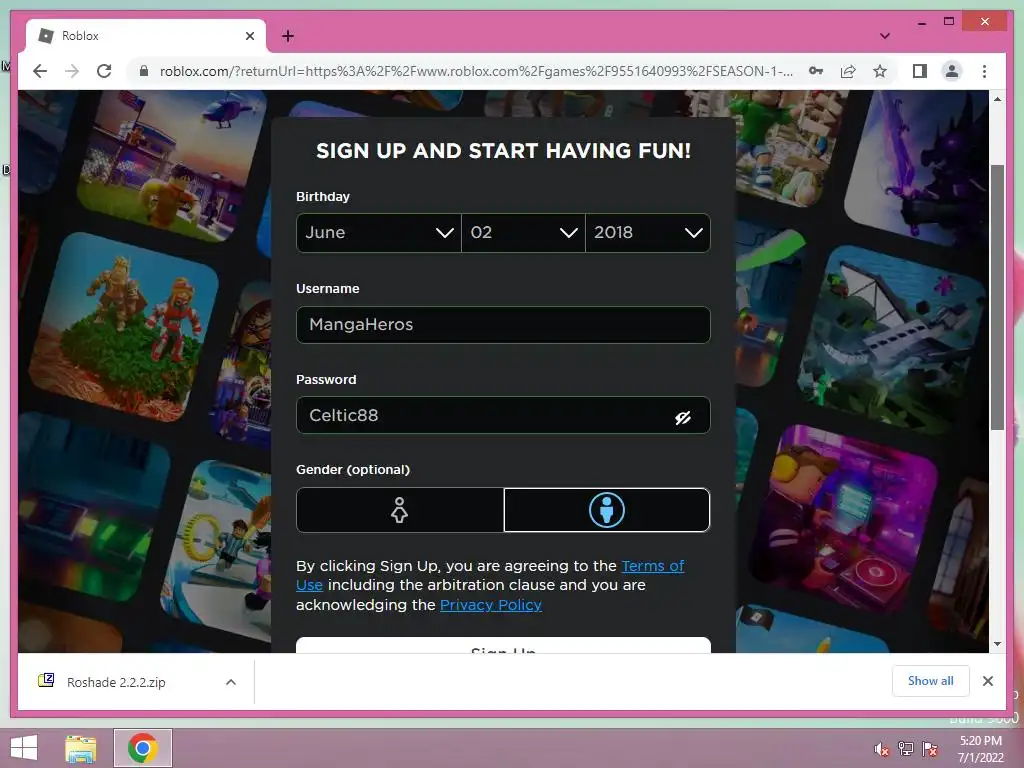Image resolution: width=1024 pixels, height=768 pixels.
Task: Click the muted volume tray icon
Action: pos(882,749)
